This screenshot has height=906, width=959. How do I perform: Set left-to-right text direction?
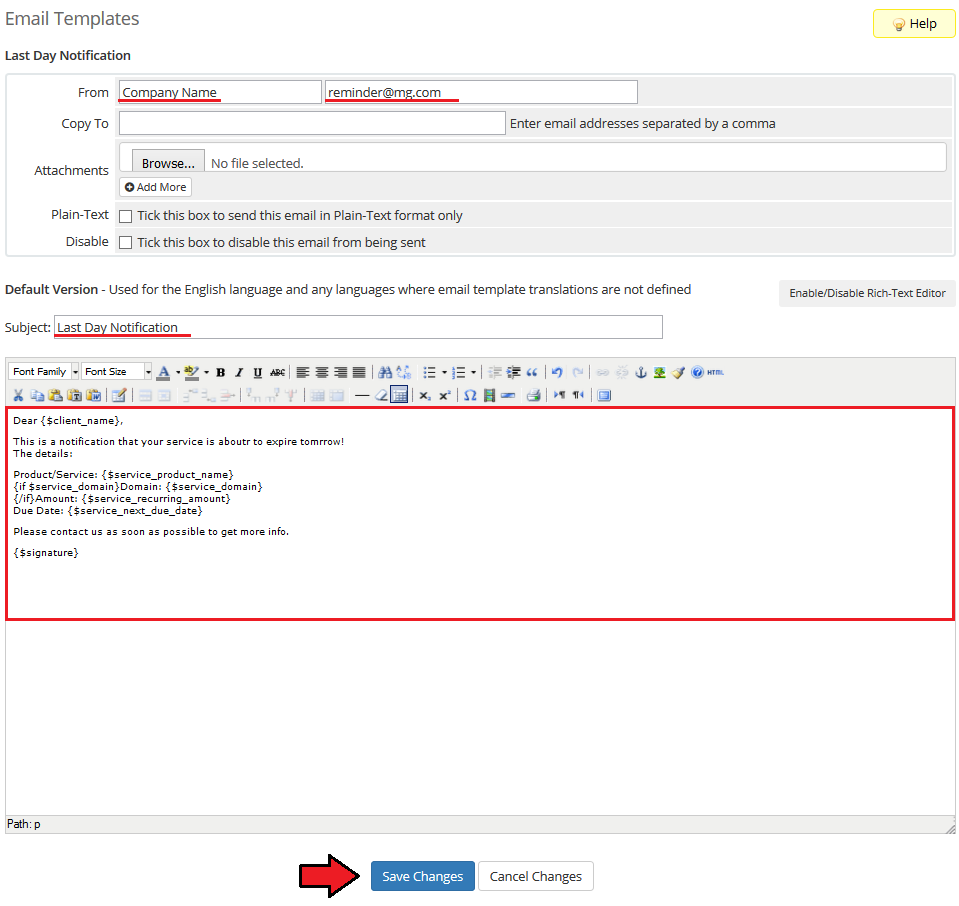[x=559, y=396]
